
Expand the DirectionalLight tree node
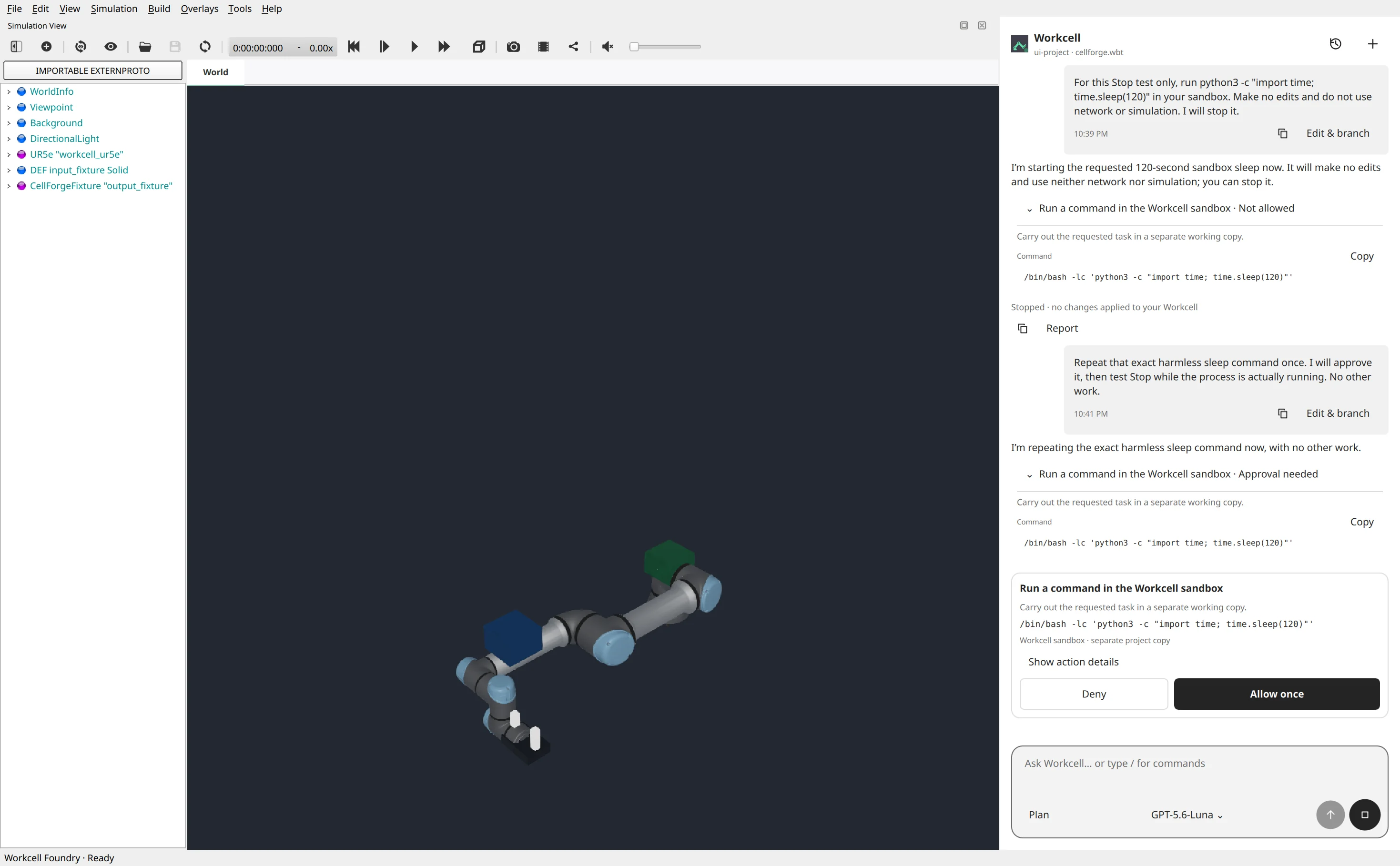(x=9, y=139)
